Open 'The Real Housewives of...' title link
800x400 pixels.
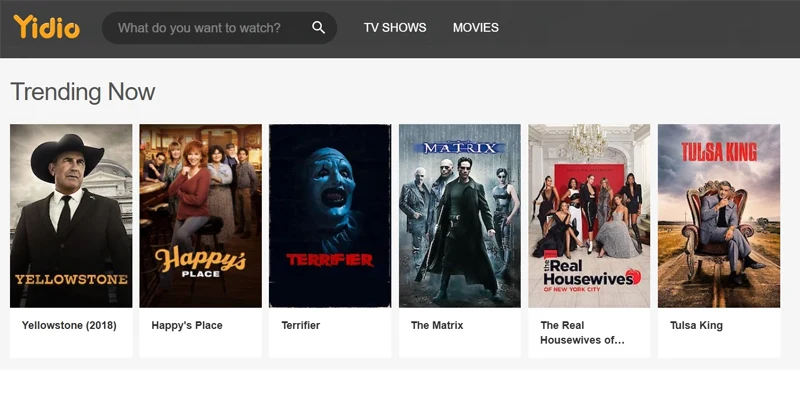point(582,333)
